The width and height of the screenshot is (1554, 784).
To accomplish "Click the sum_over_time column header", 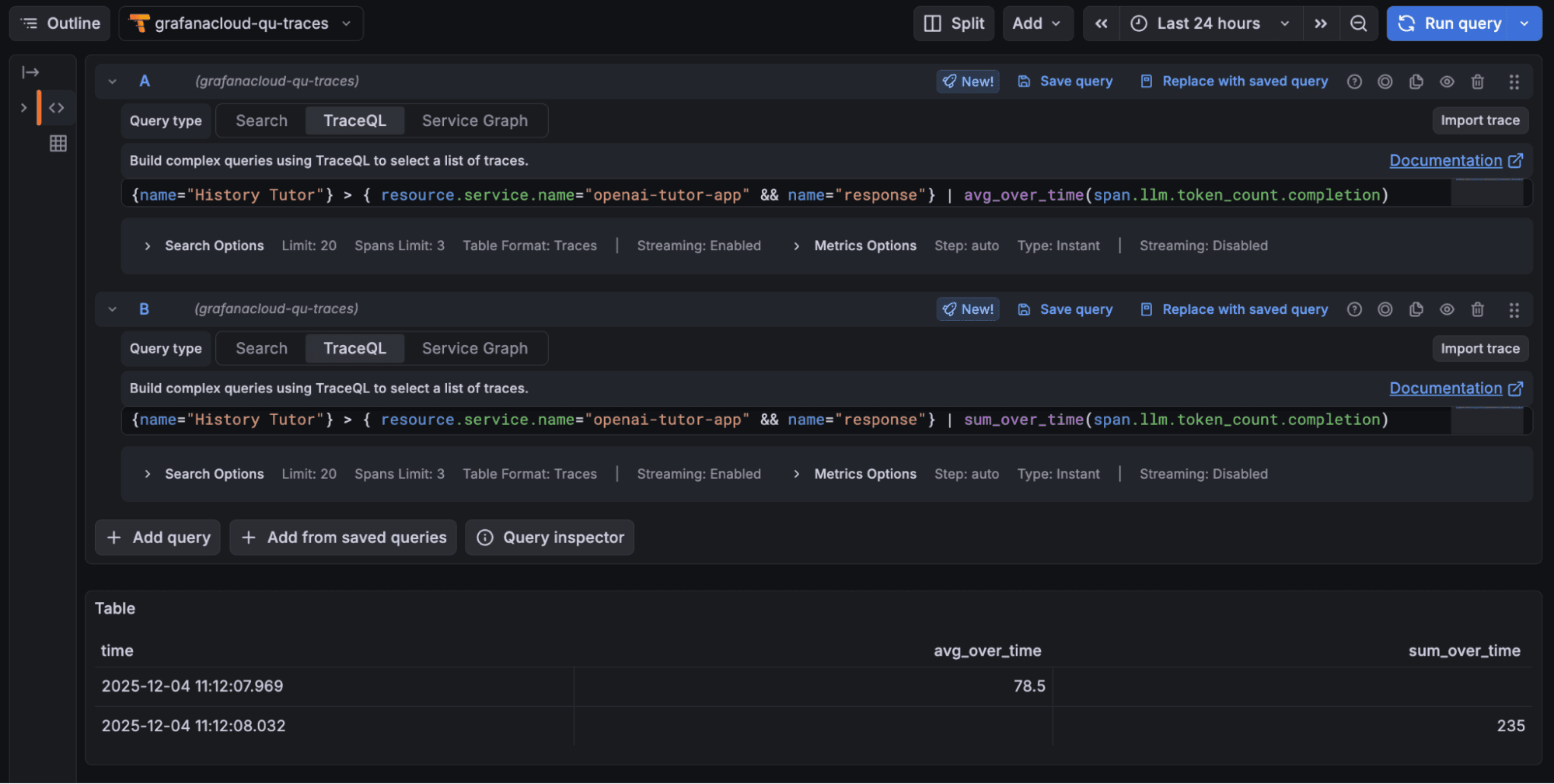I will pos(1464,651).
